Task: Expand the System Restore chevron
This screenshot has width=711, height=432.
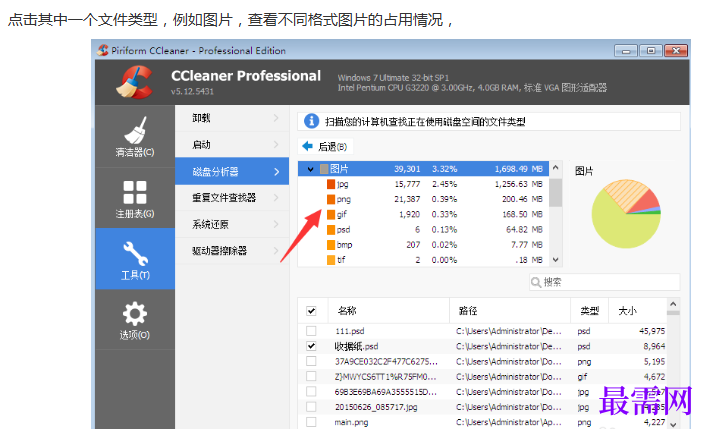Action: [276, 224]
